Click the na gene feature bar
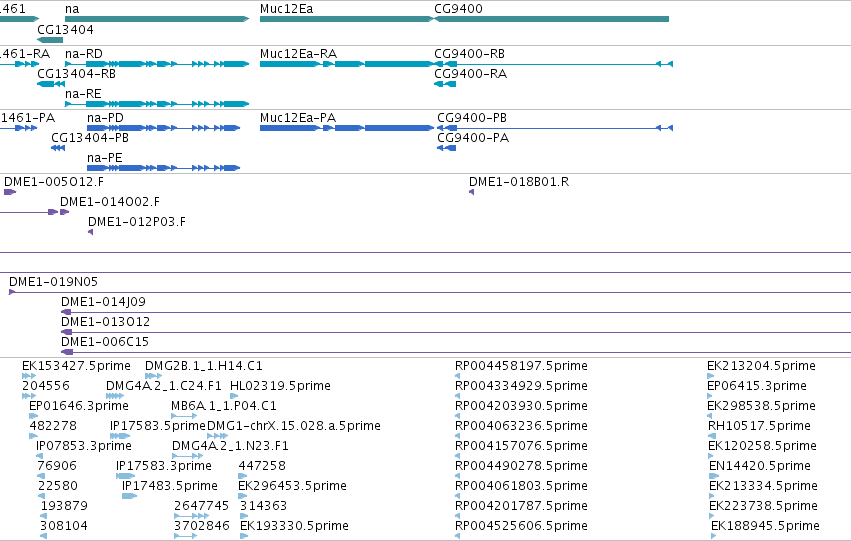 click(x=157, y=19)
